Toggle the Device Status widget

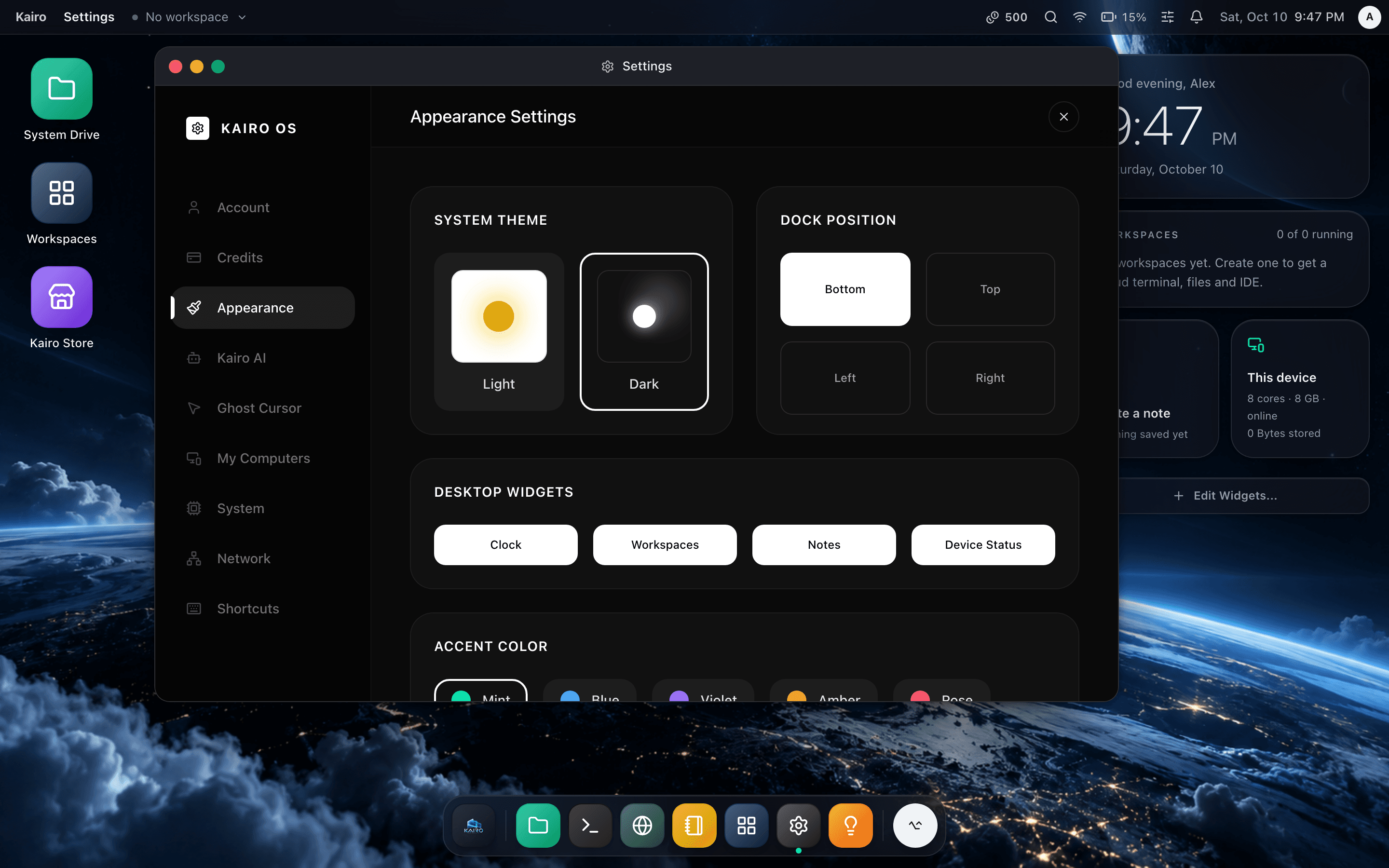tap(982, 545)
